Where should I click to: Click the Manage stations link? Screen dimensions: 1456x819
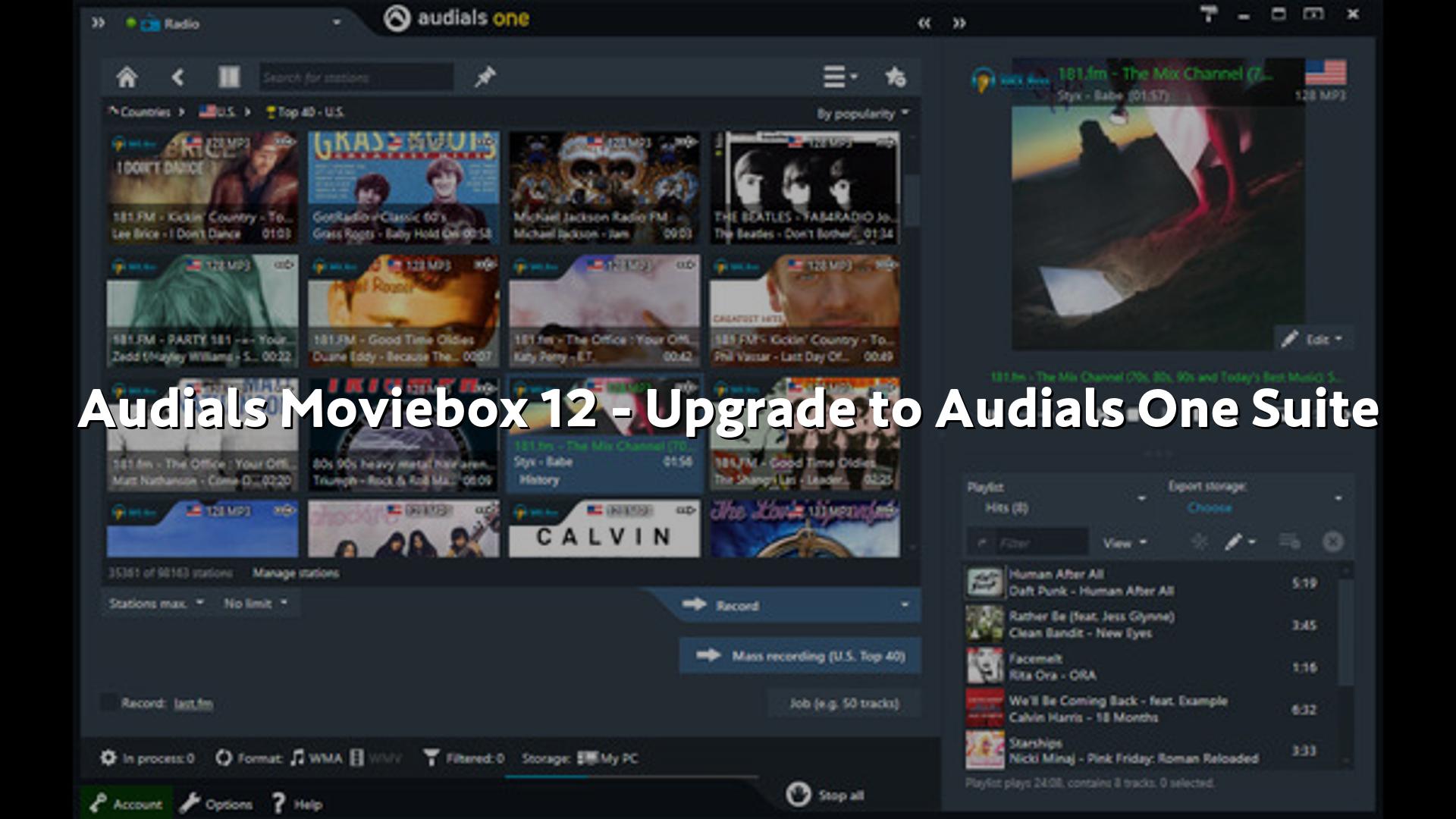coord(296,573)
